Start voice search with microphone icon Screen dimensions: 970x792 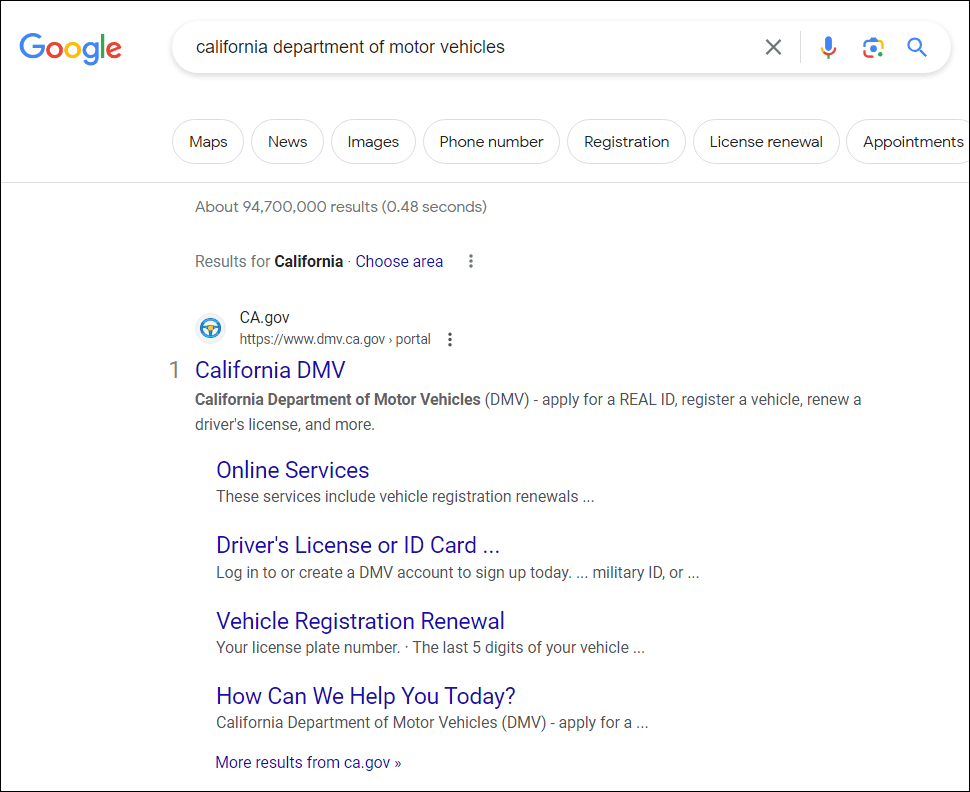828,47
